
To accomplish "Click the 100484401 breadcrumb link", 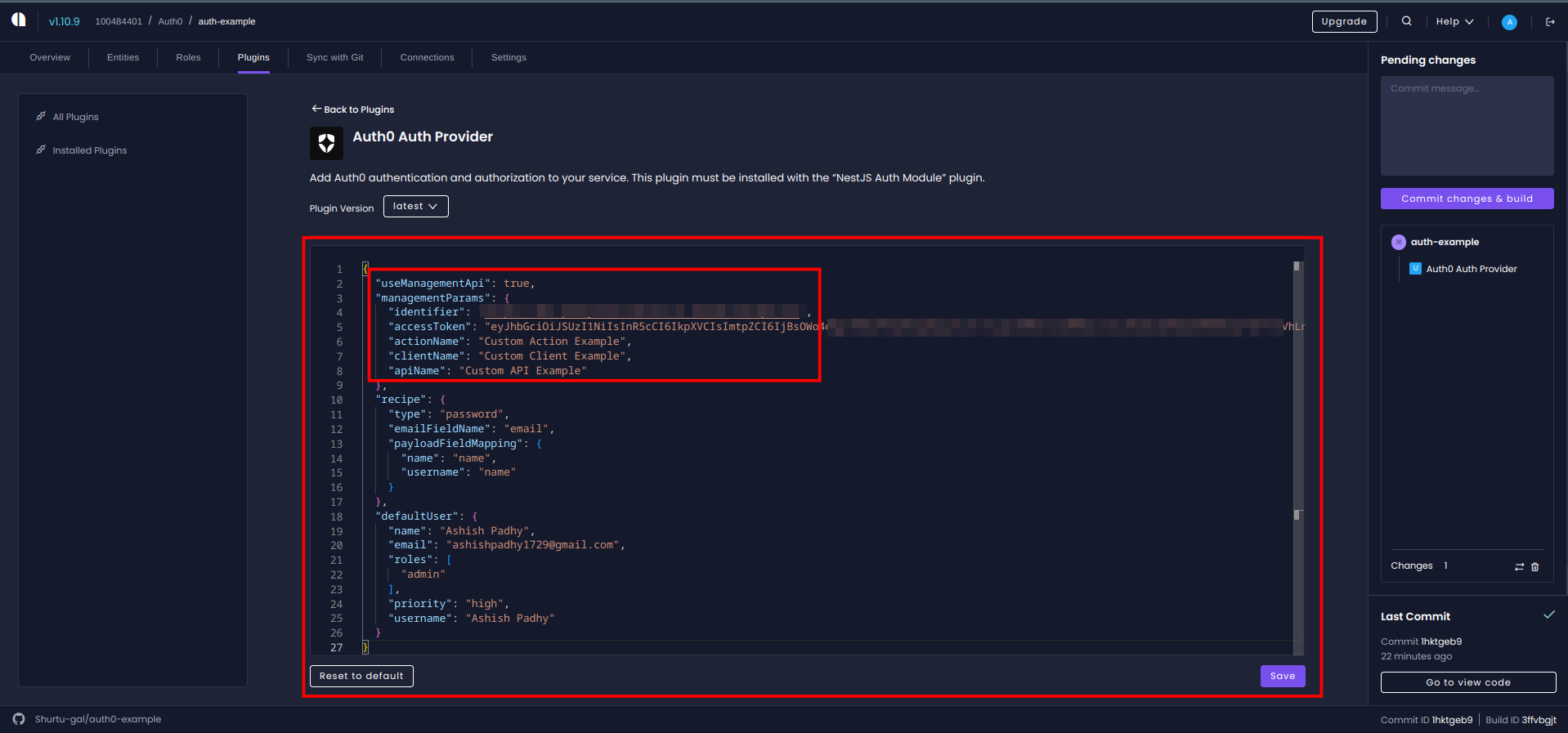I will (119, 21).
